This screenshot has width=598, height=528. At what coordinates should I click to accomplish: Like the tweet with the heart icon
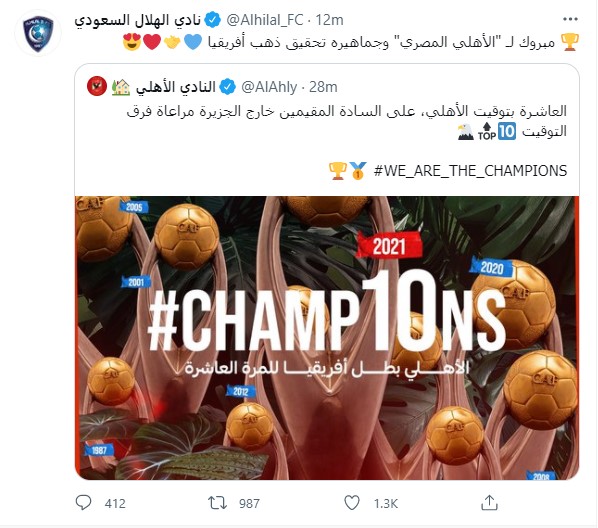(x=352, y=503)
